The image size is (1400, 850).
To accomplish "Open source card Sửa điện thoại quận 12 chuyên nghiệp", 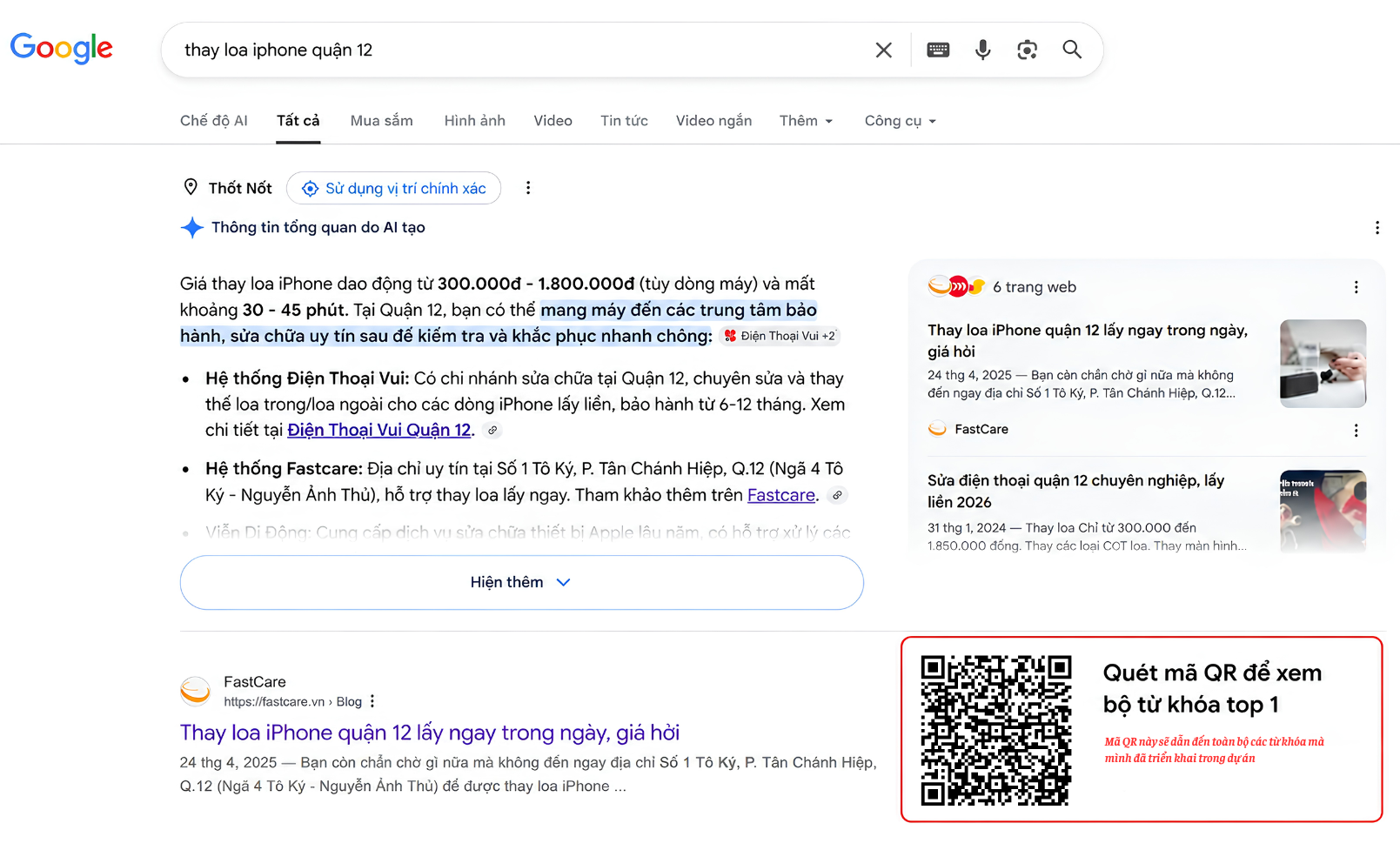I will pyautogui.click(x=1076, y=491).
